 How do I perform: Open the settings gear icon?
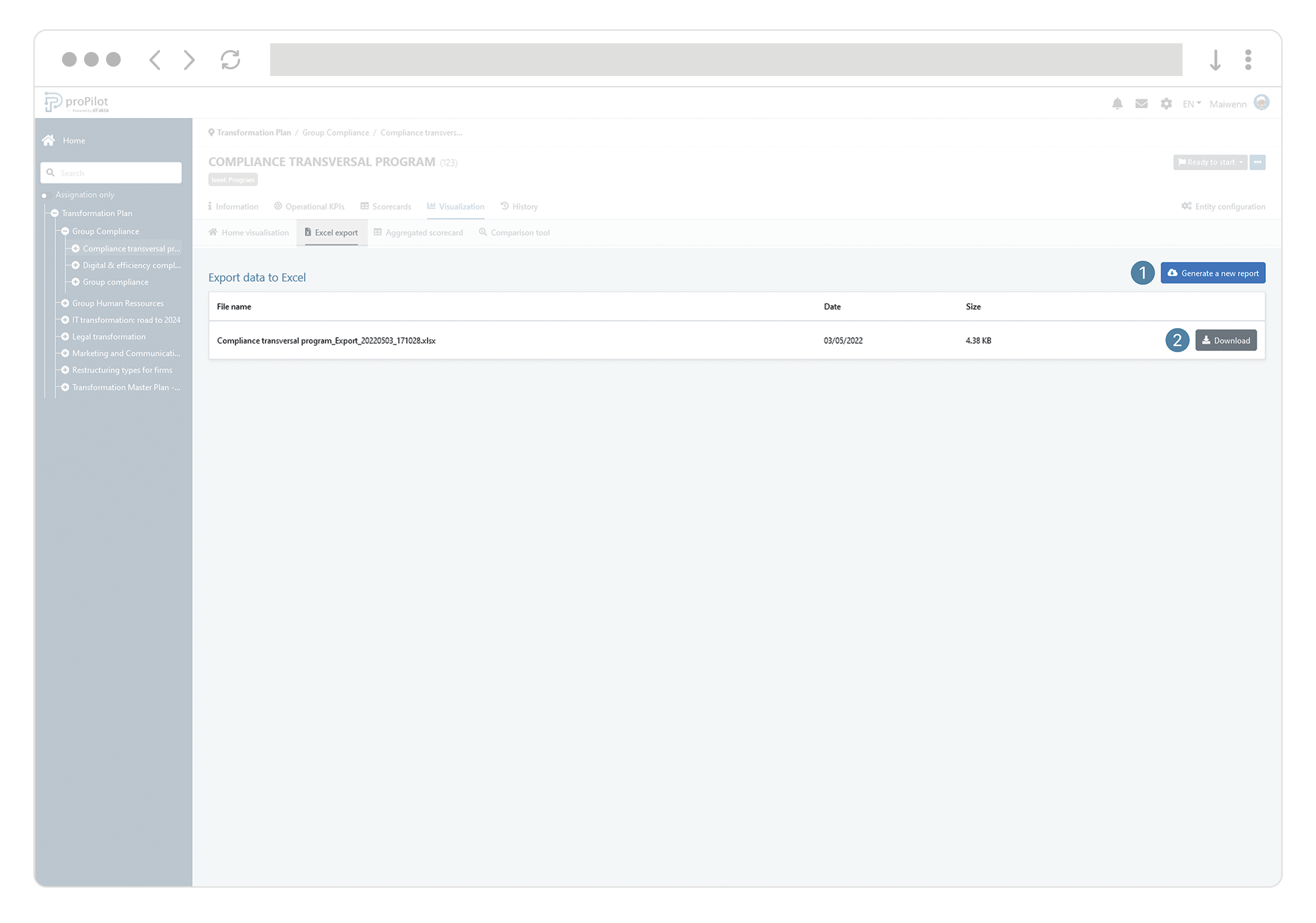pos(1166,103)
